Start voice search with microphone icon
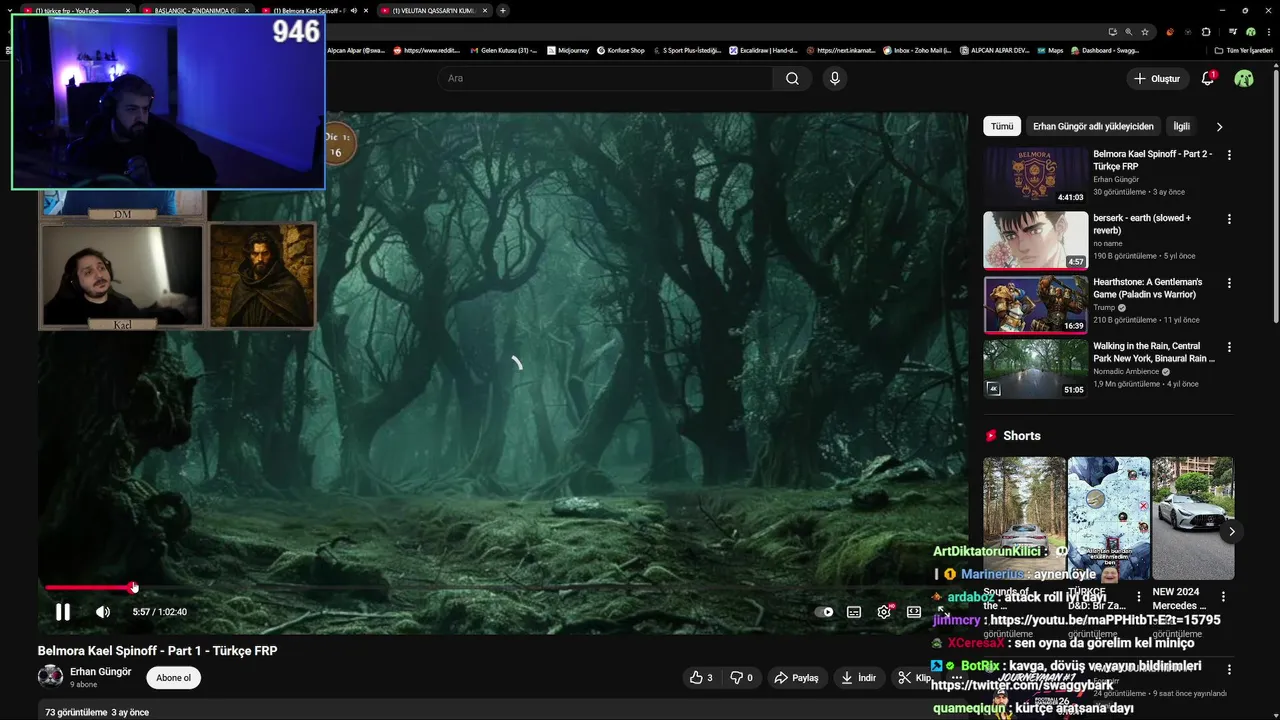Screen dimensions: 1280x720 pos(835,78)
